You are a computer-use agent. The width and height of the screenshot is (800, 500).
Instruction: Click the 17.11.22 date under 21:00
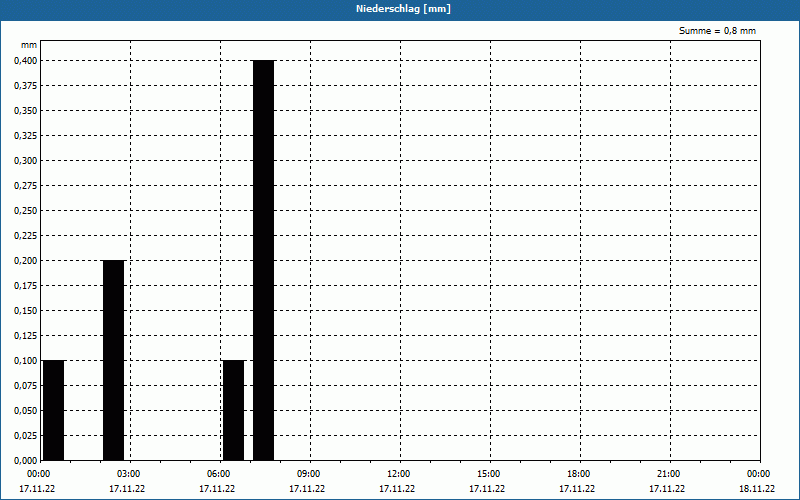(x=667, y=489)
